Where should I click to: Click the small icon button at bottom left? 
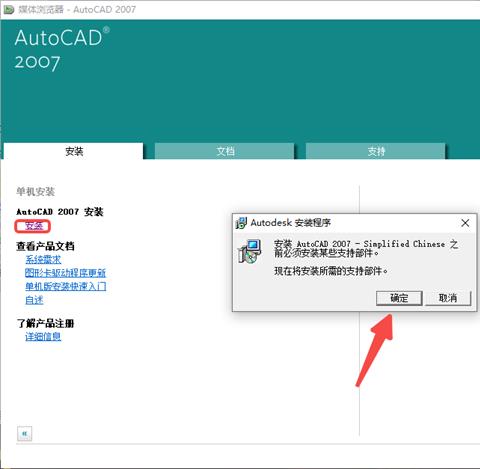point(24,434)
